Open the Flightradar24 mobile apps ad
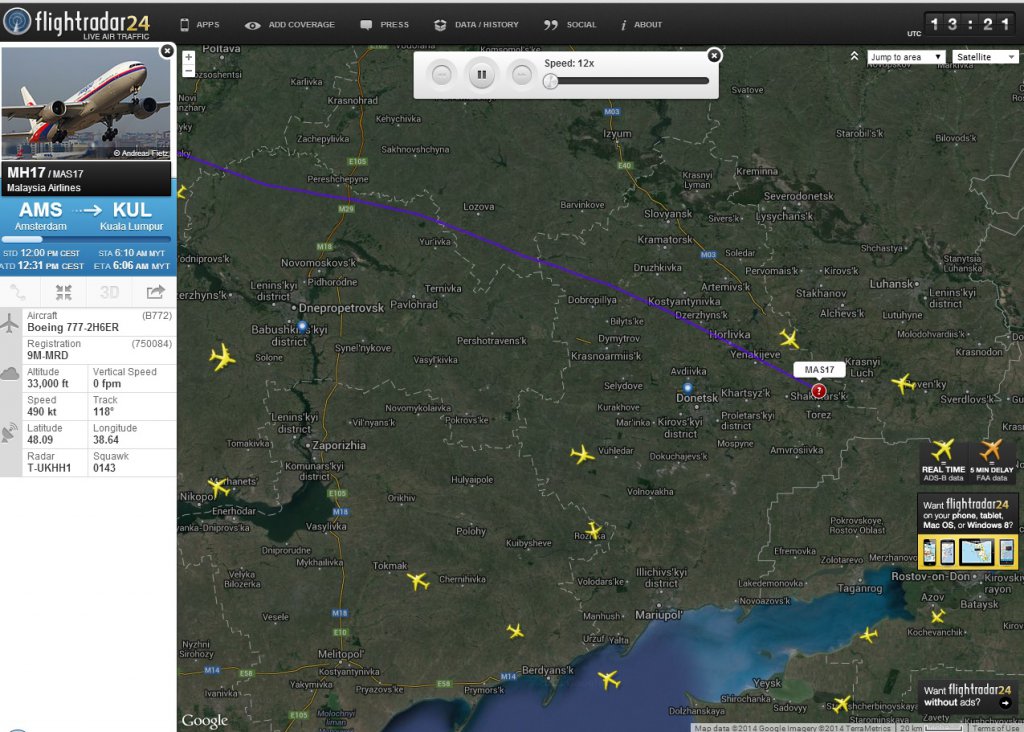The width and height of the screenshot is (1024, 732). click(967, 532)
